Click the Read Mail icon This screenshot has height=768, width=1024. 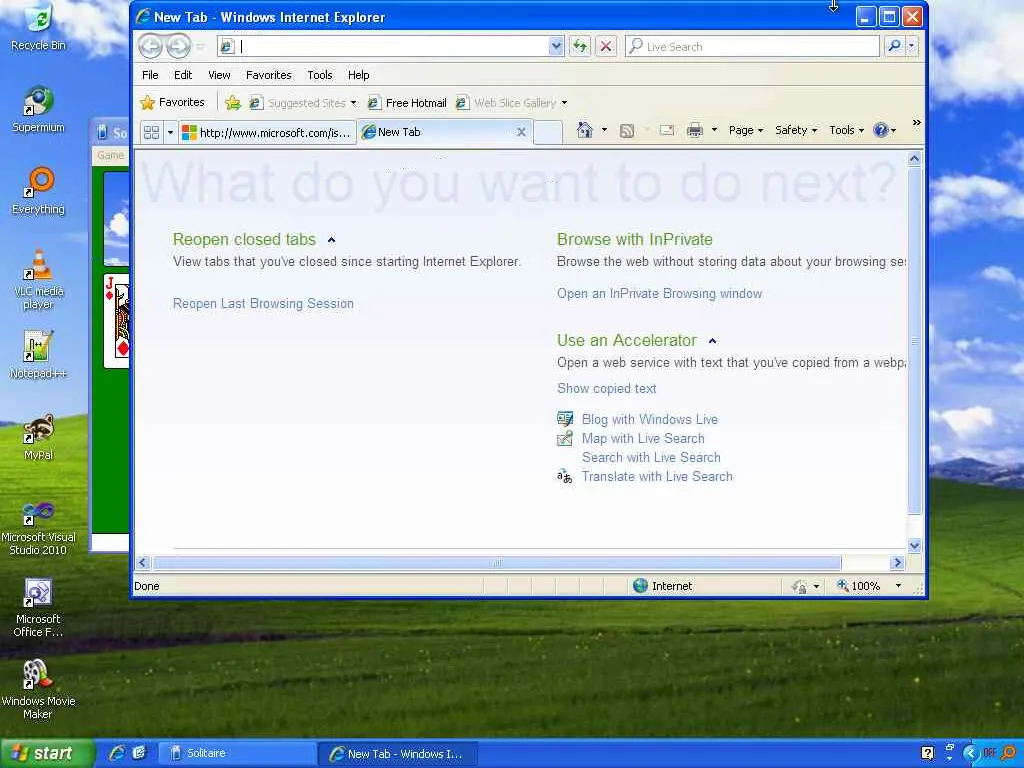[667, 131]
